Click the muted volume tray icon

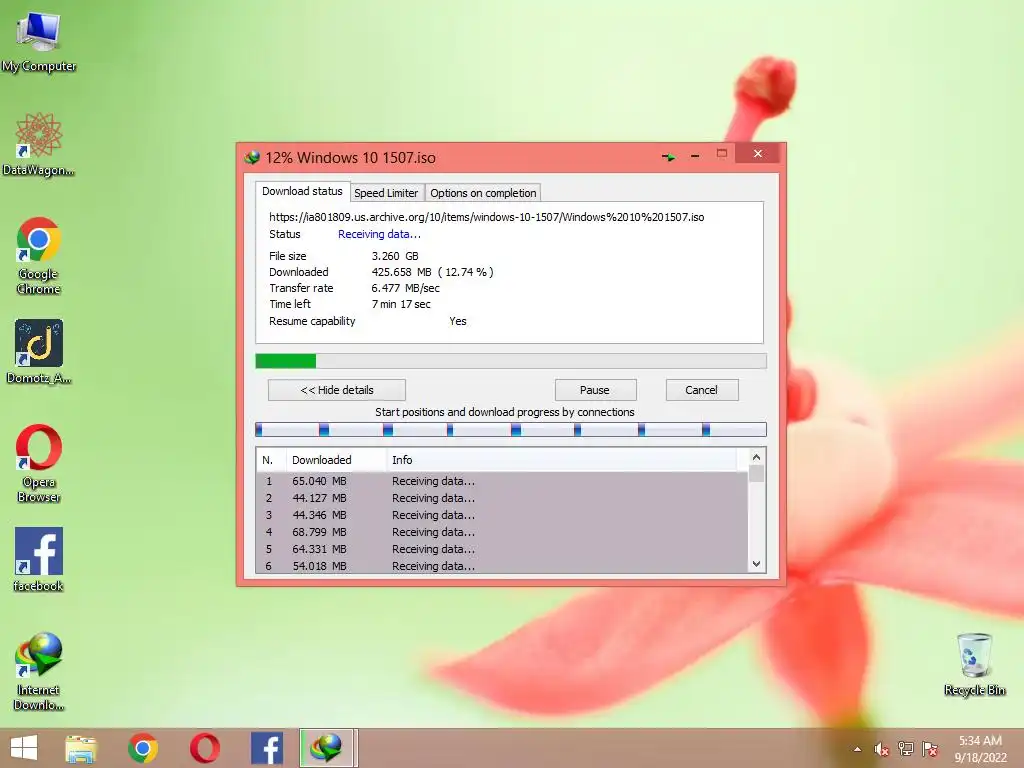[882, 749]
